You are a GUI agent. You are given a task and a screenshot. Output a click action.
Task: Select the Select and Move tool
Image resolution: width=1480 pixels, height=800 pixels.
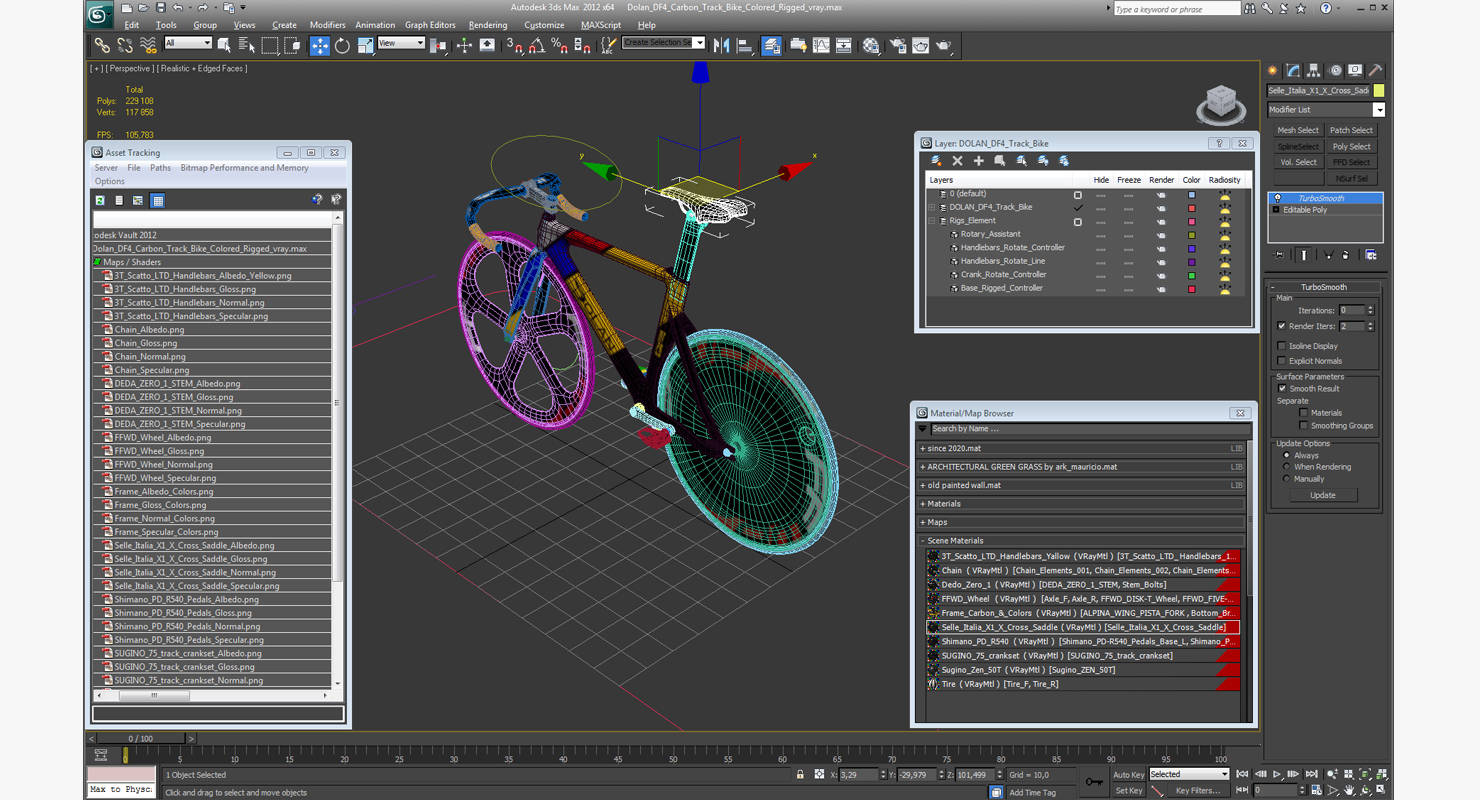click(x=320, y=45)
